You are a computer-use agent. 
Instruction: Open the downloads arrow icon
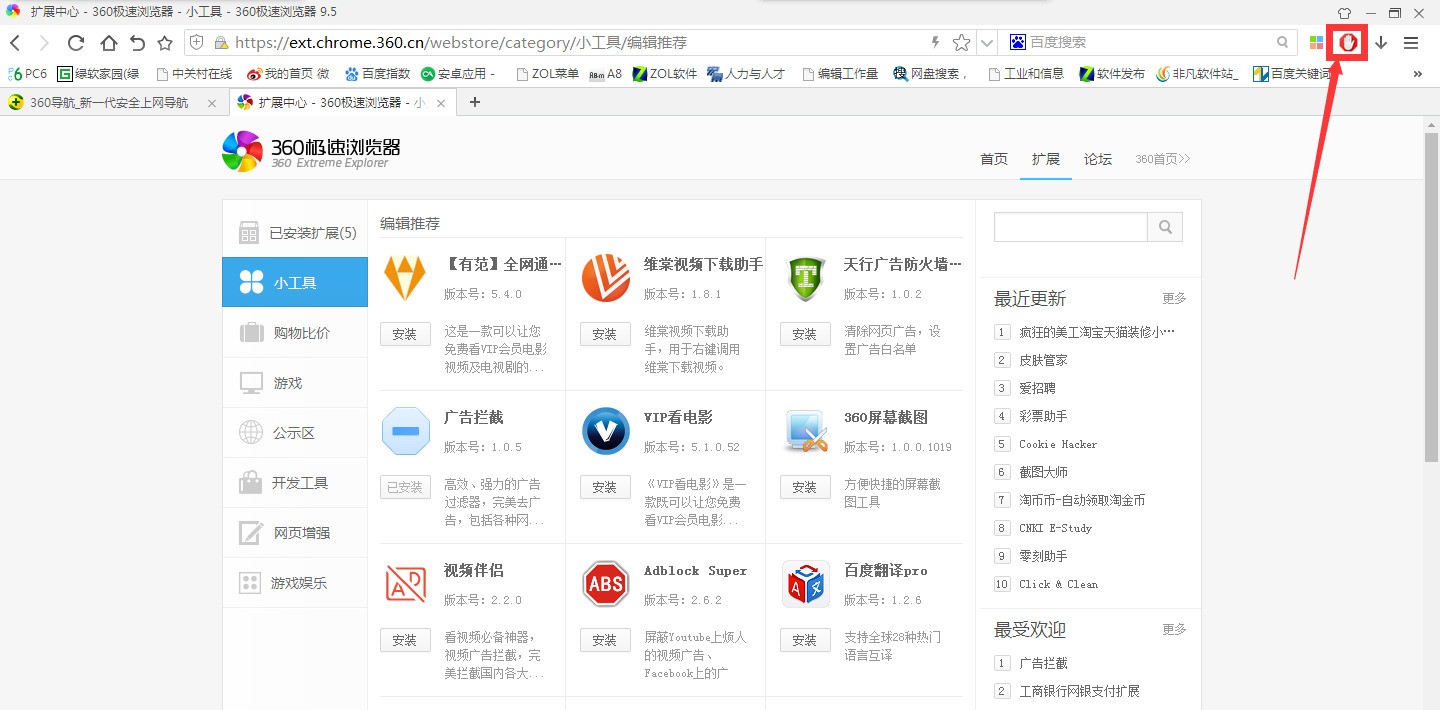point(1381,43)
